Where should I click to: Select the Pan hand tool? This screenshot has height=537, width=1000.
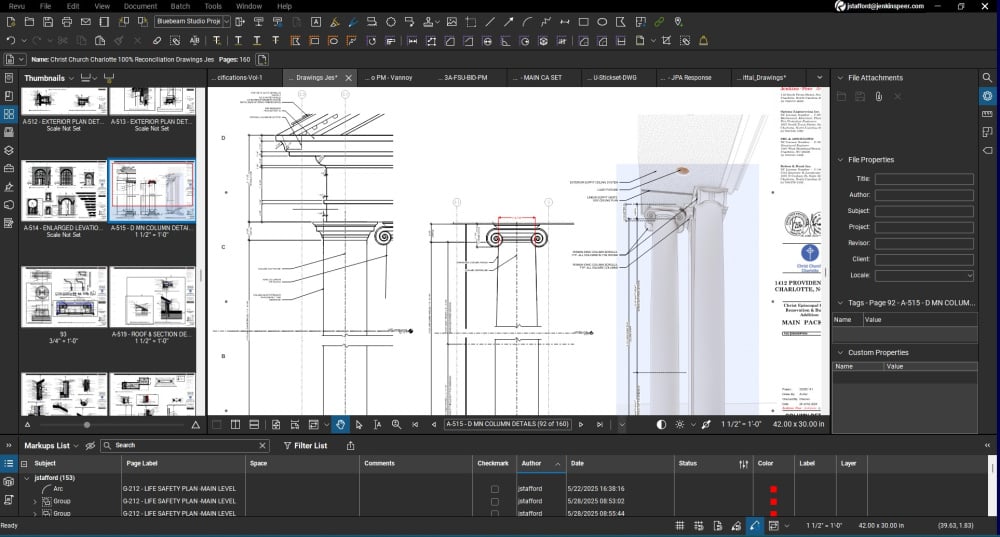[340, 424]
